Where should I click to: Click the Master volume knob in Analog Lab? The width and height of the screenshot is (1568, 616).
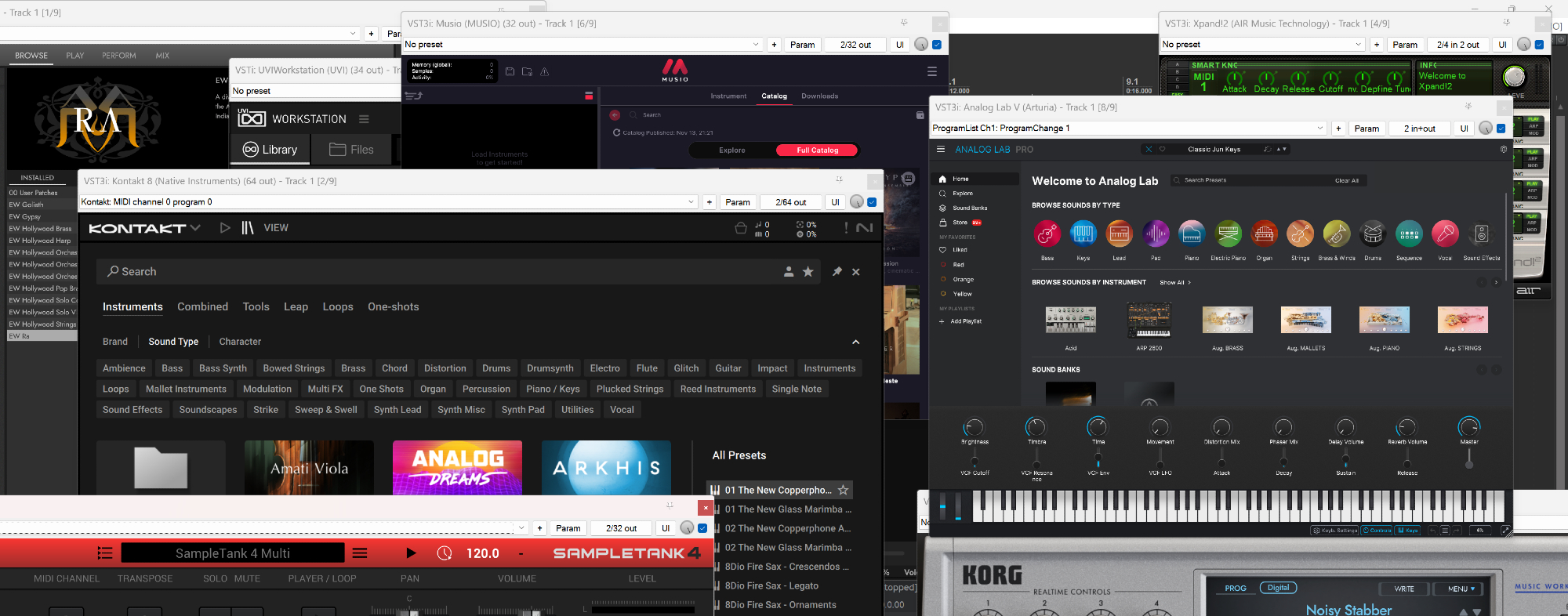1468,427
